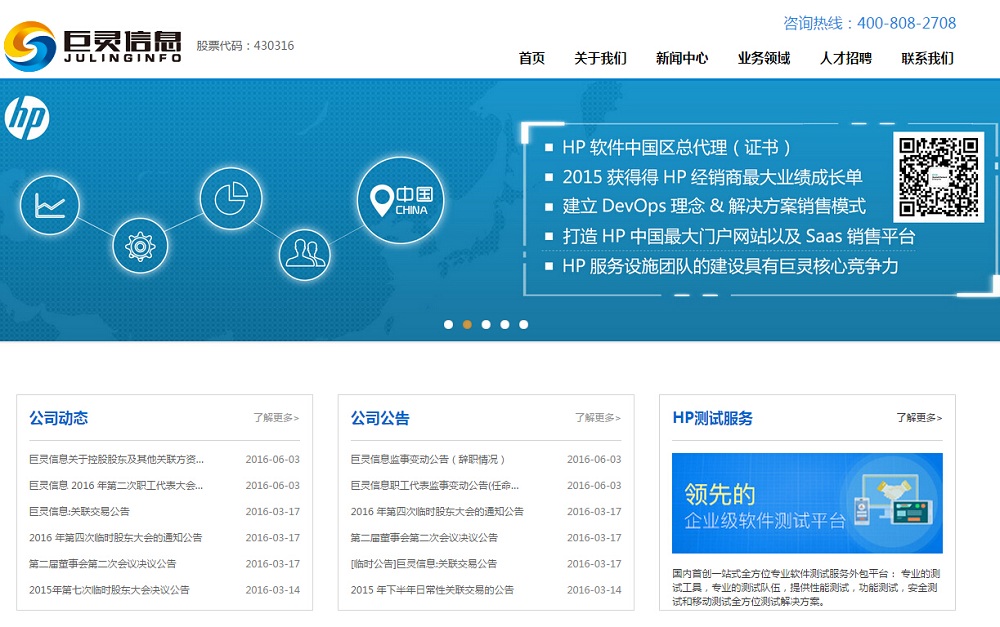Open 第二届董事会第二次会议决议公告 in 公司公告

point(424,538)
